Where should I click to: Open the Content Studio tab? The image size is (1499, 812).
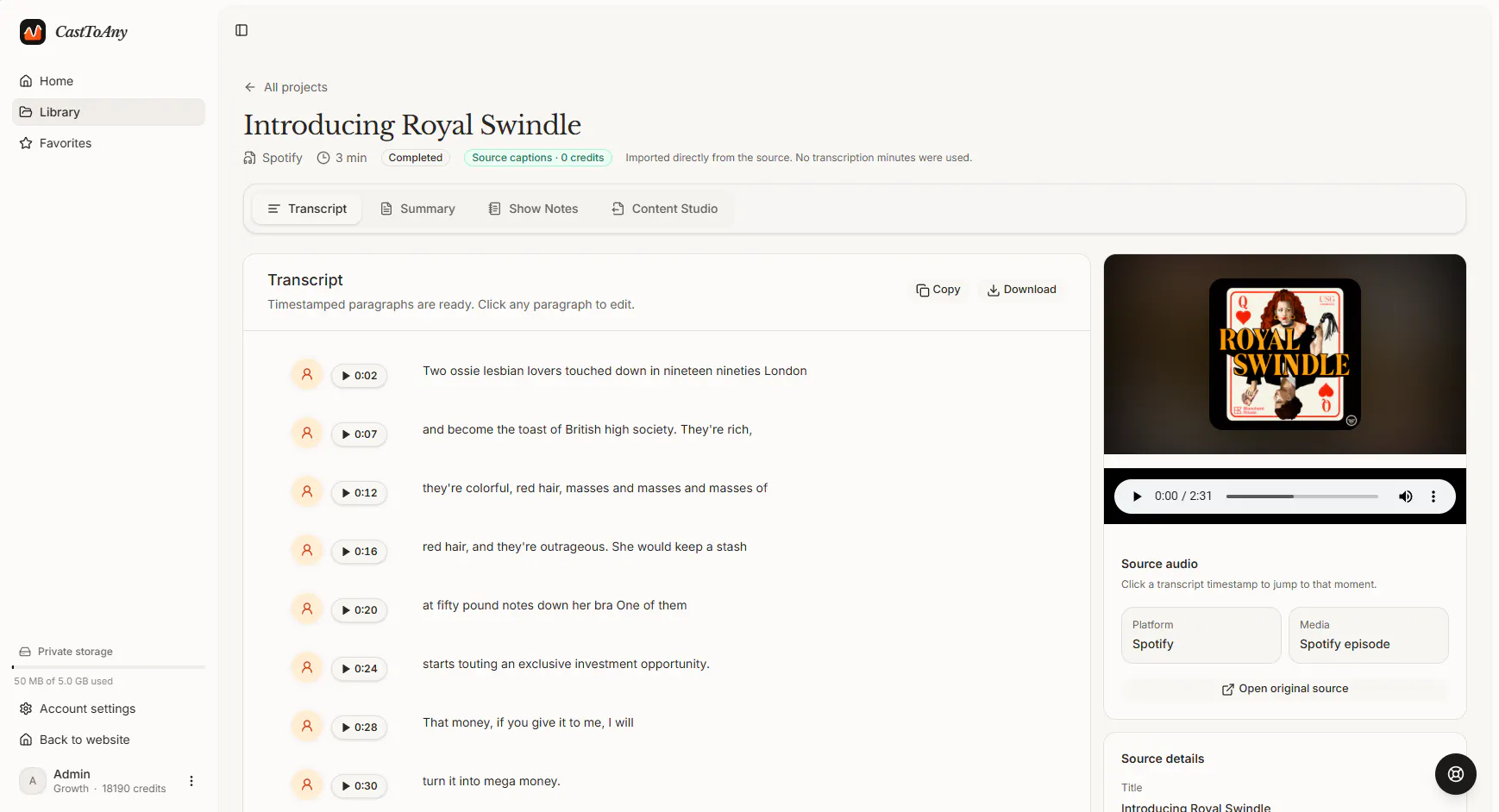pyautogui.click(x=665, y=209)
